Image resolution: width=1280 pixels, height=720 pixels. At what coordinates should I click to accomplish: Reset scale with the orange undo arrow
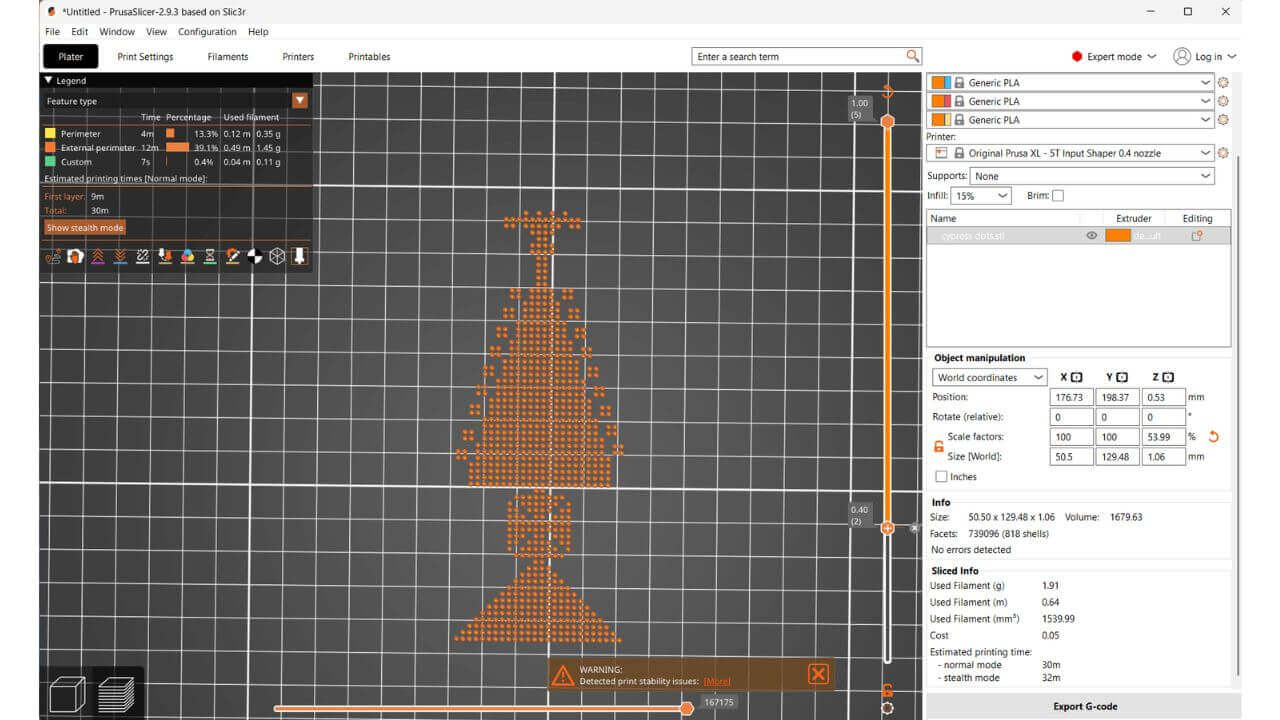(x=1214, y=437)
